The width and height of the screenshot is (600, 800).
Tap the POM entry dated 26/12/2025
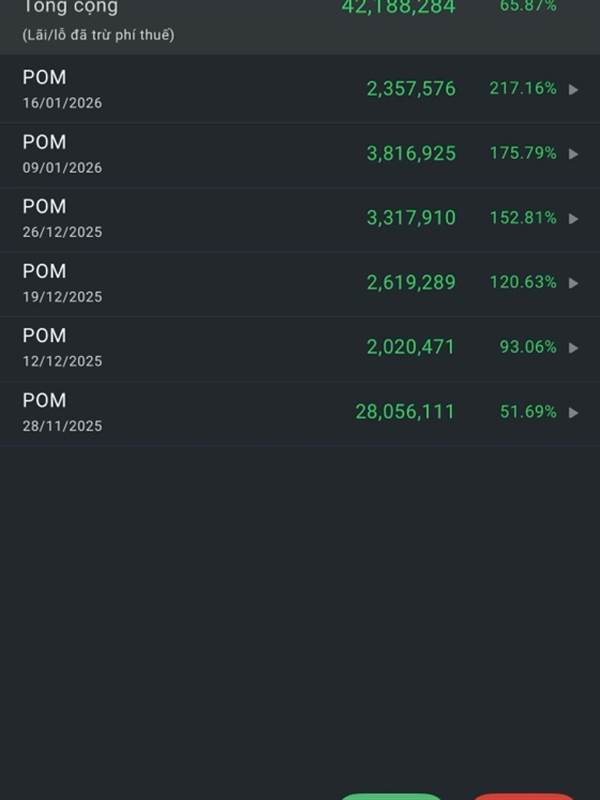coord(62,218)
